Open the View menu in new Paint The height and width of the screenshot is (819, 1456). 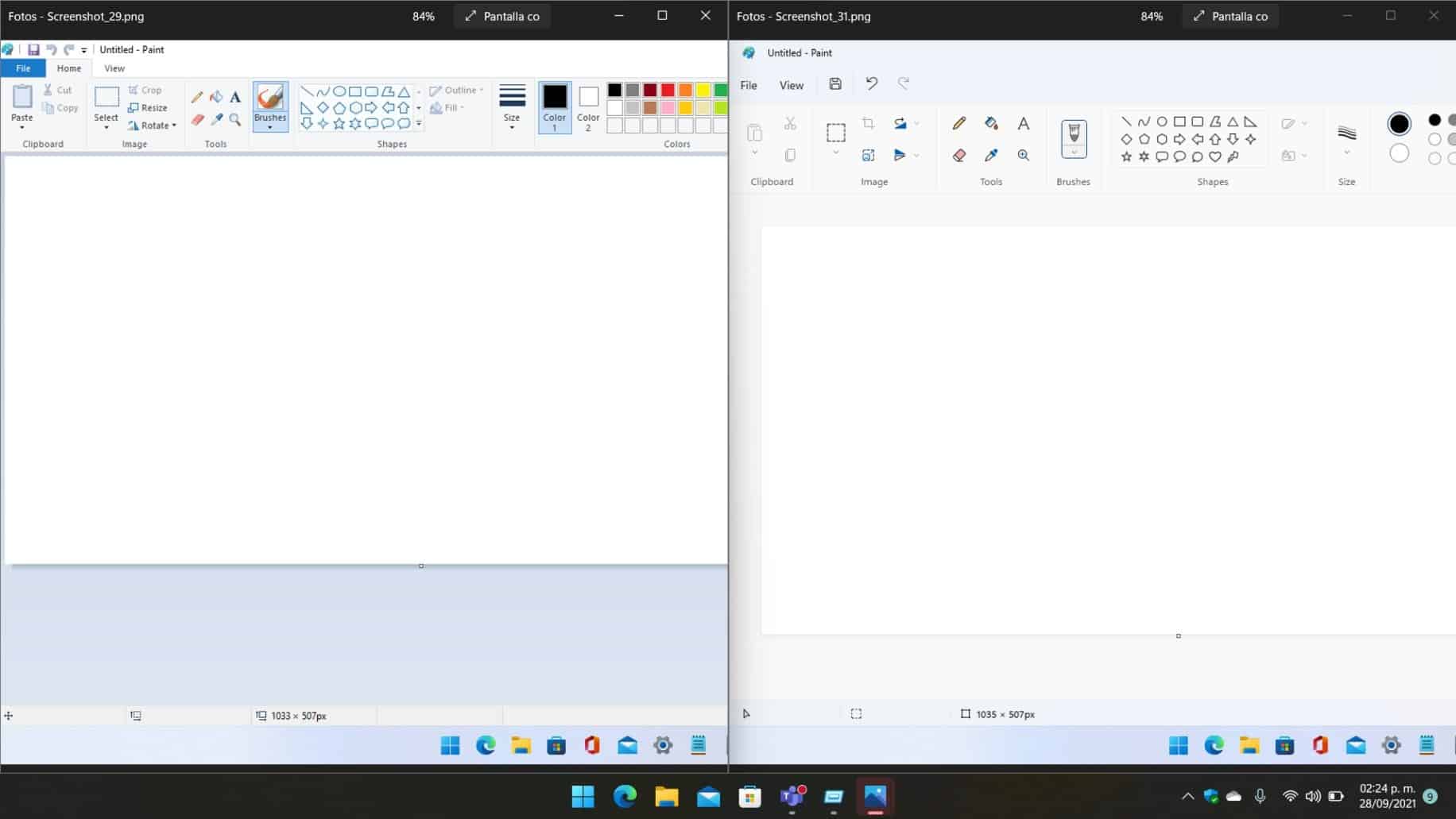pyautogui.click(x=791, y=85)
